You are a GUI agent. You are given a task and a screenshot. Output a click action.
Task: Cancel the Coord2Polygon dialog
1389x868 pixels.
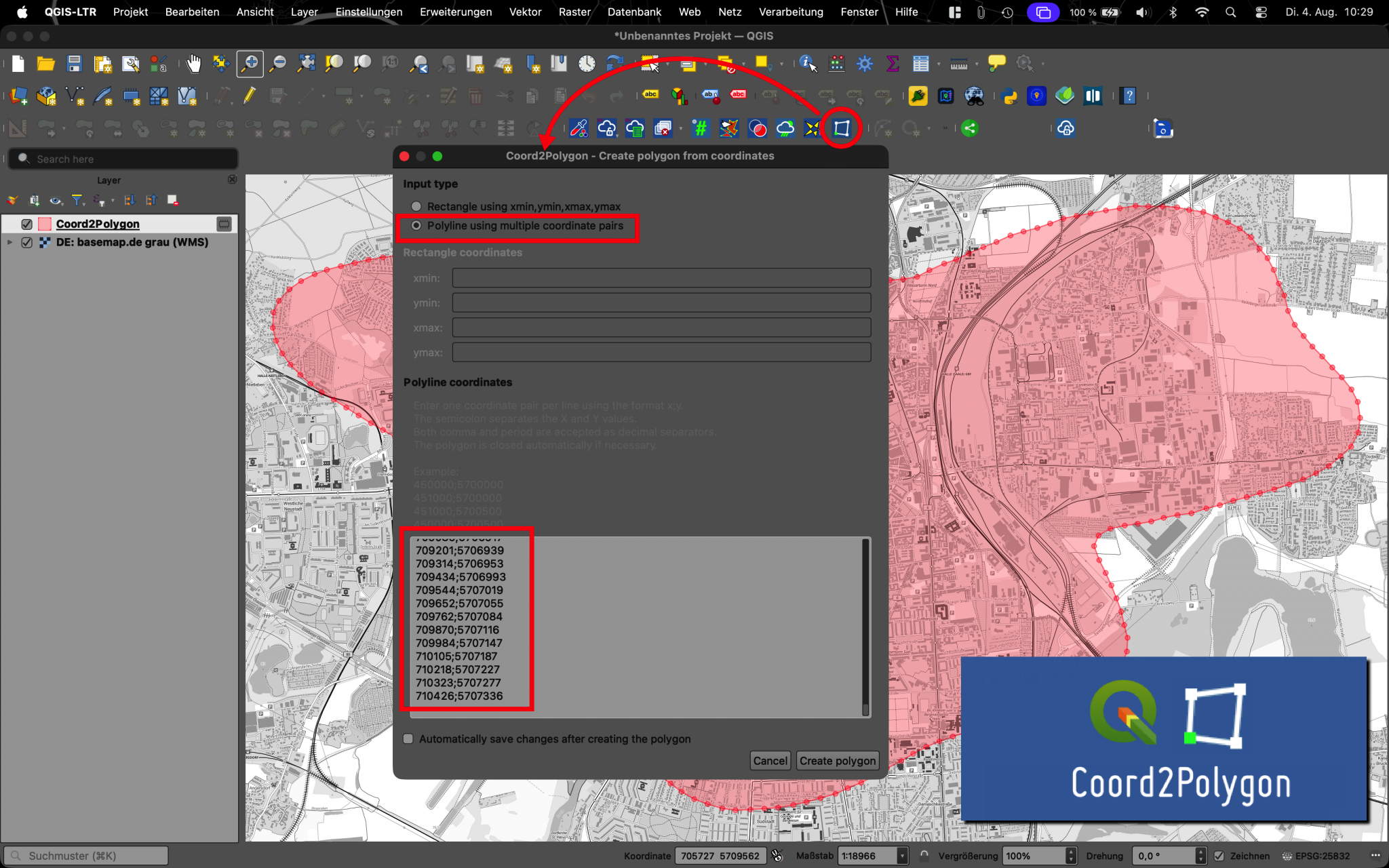(770, 761)
